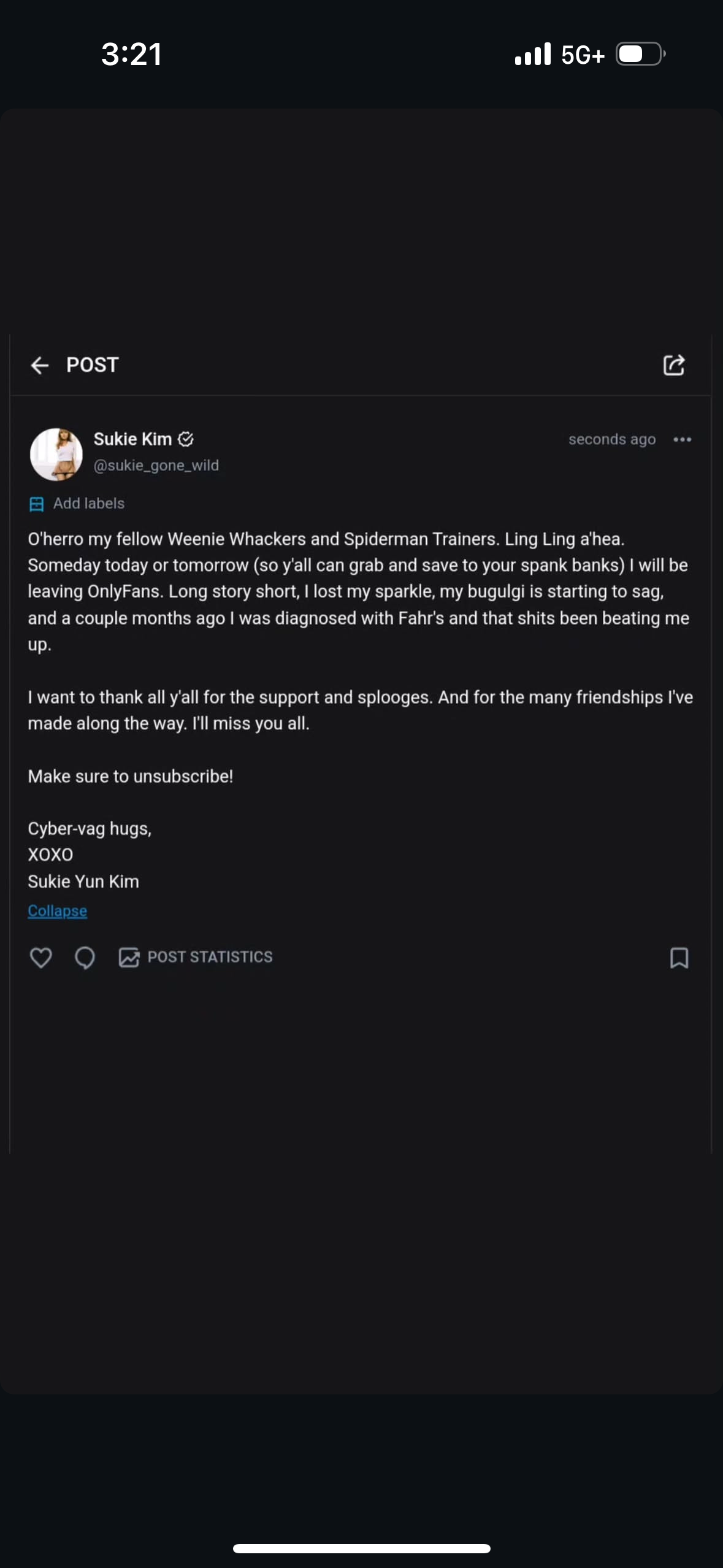723x1568 pixels.
Task: Tap the share icon in the post header
Action: tap(673, 365)
